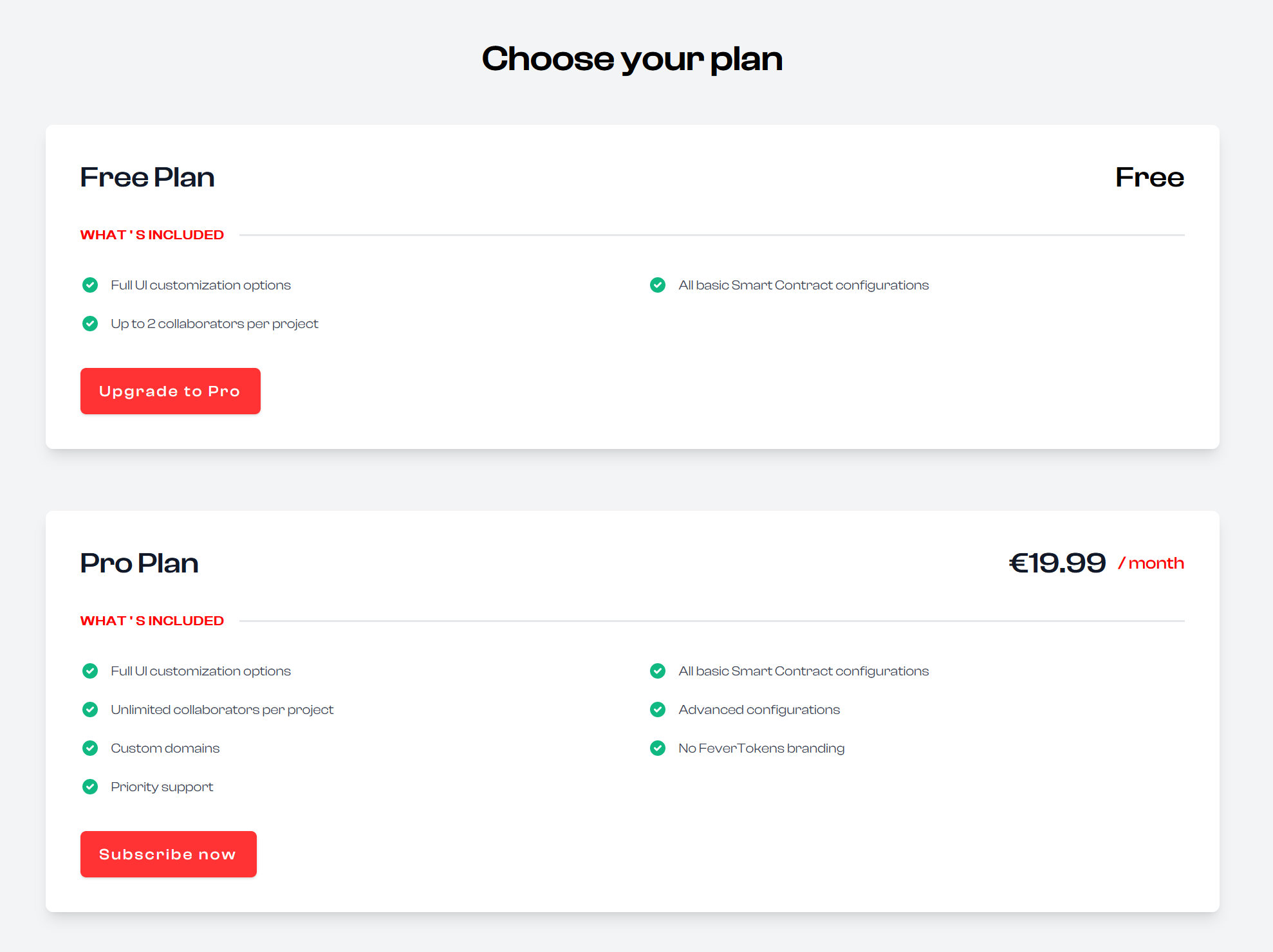Click Pro Plan's Full UI customization checkmark
The width and height of the screenshot is (1273, 952).
click(90, 671)
